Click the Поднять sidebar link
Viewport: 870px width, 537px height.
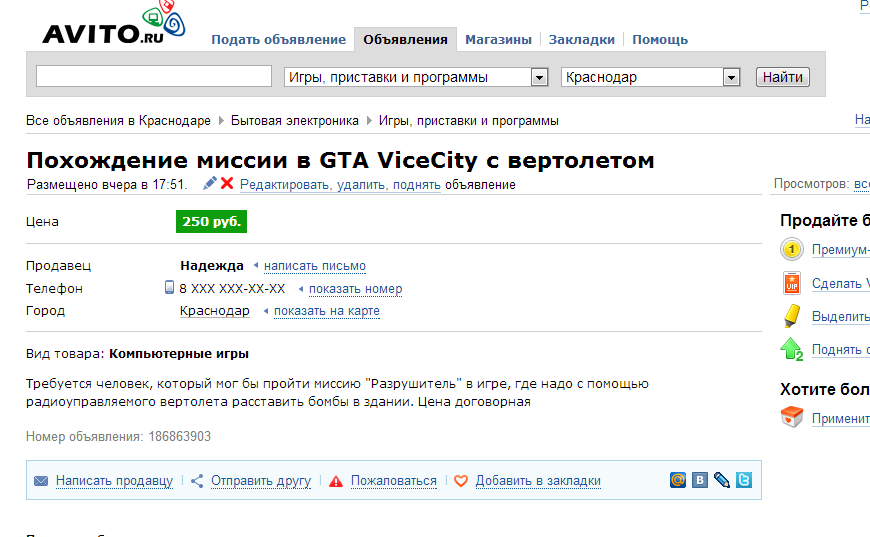click(x=841, y=350)
